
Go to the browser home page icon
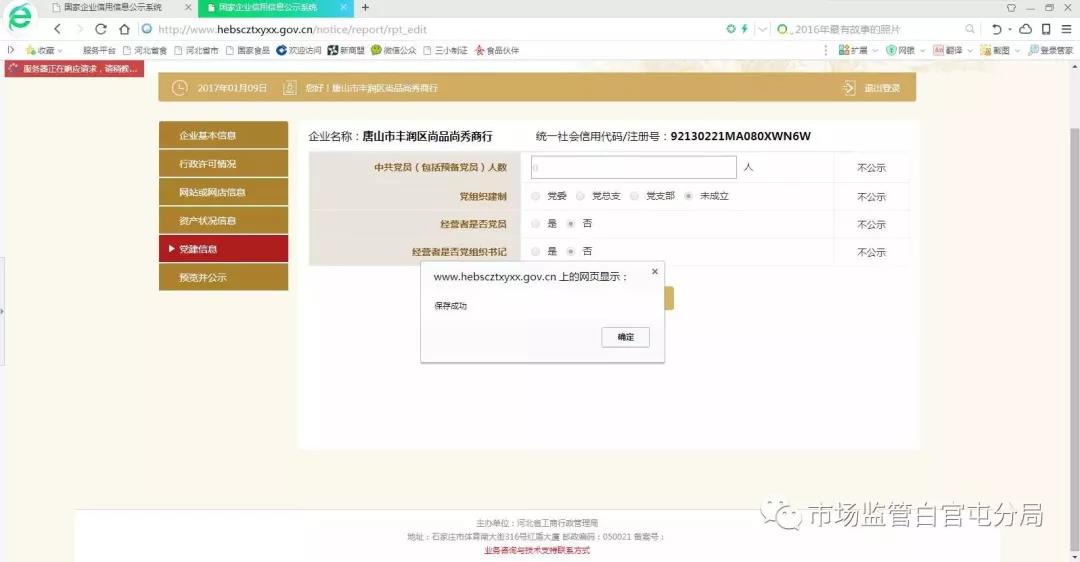click(124, 29)
